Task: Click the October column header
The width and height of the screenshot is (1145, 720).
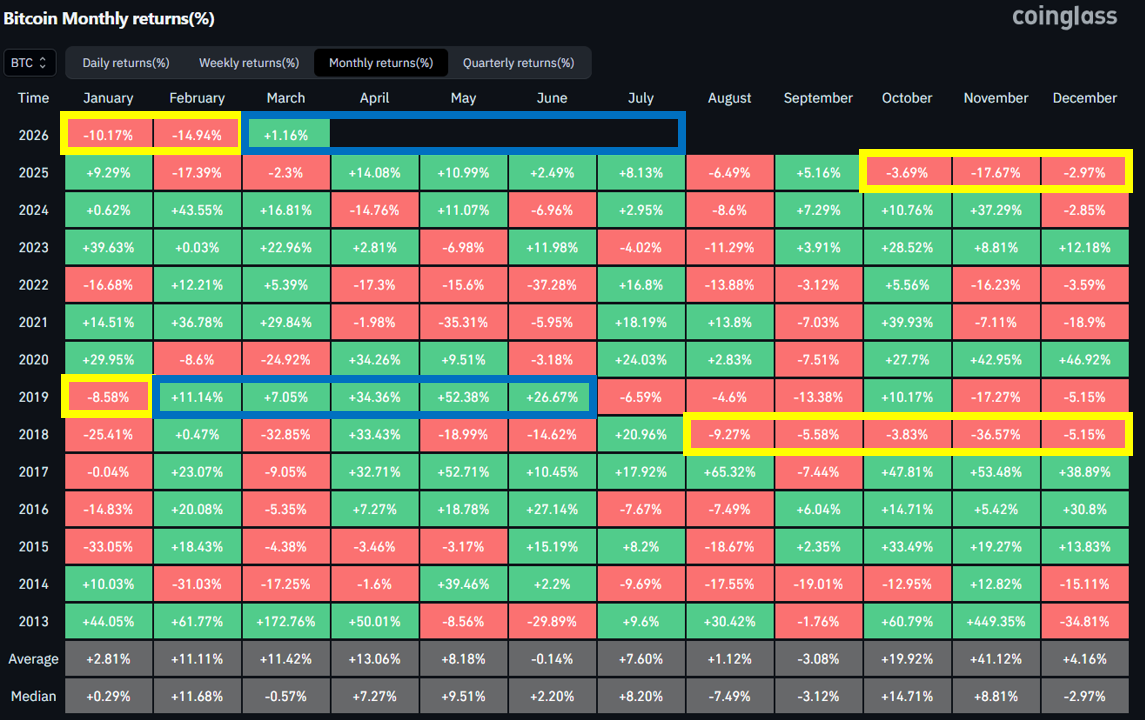Action: (906, 98)
